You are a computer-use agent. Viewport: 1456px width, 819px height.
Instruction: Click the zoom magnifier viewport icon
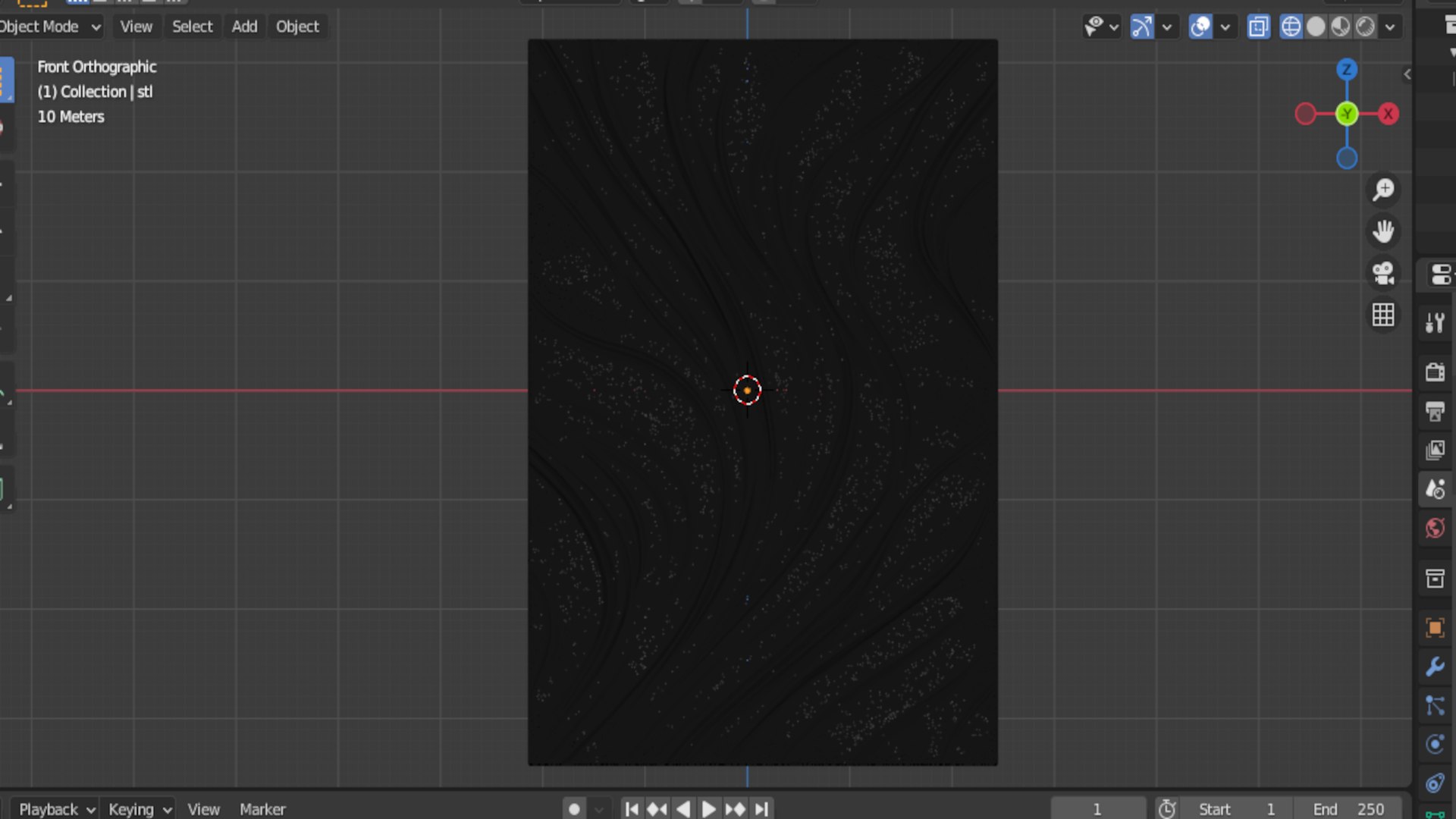click(1383, 189)
